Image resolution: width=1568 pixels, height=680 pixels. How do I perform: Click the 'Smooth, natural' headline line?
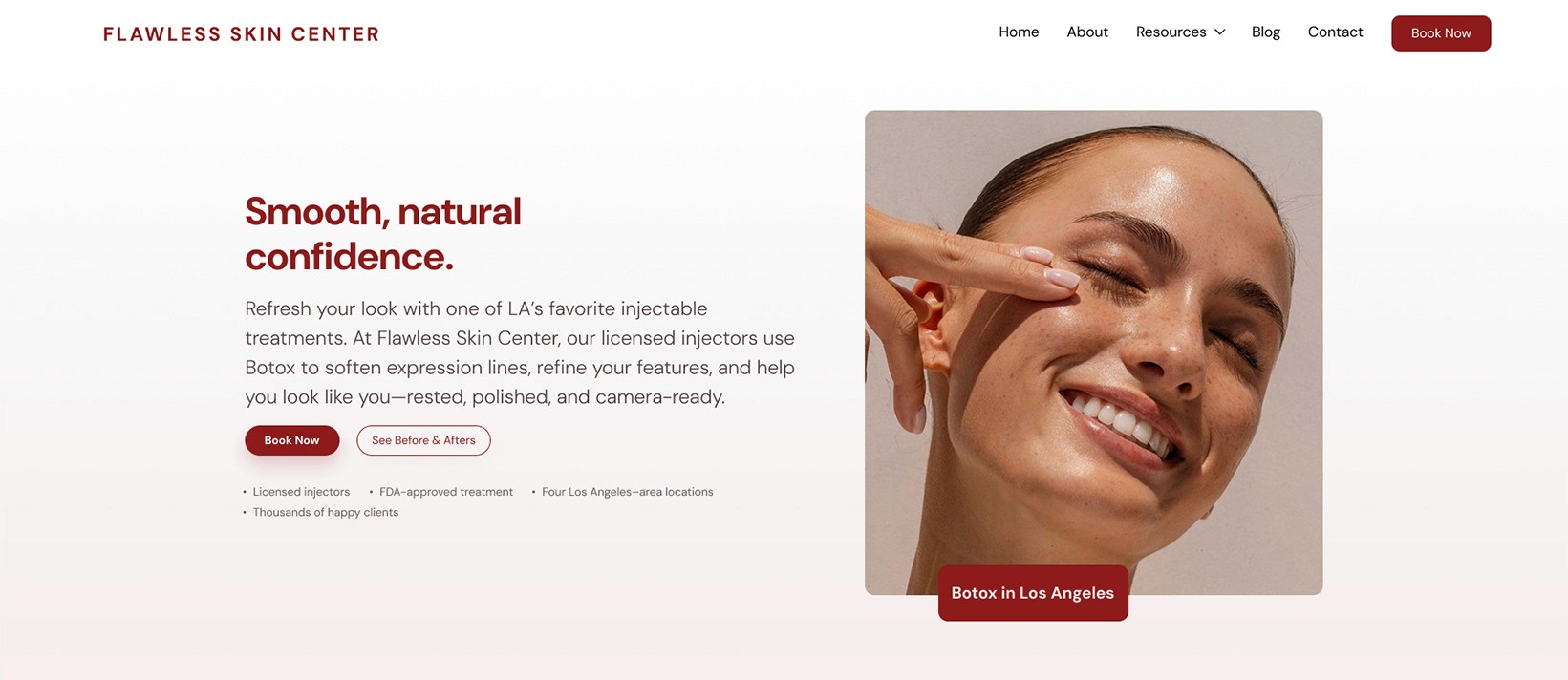383,212
